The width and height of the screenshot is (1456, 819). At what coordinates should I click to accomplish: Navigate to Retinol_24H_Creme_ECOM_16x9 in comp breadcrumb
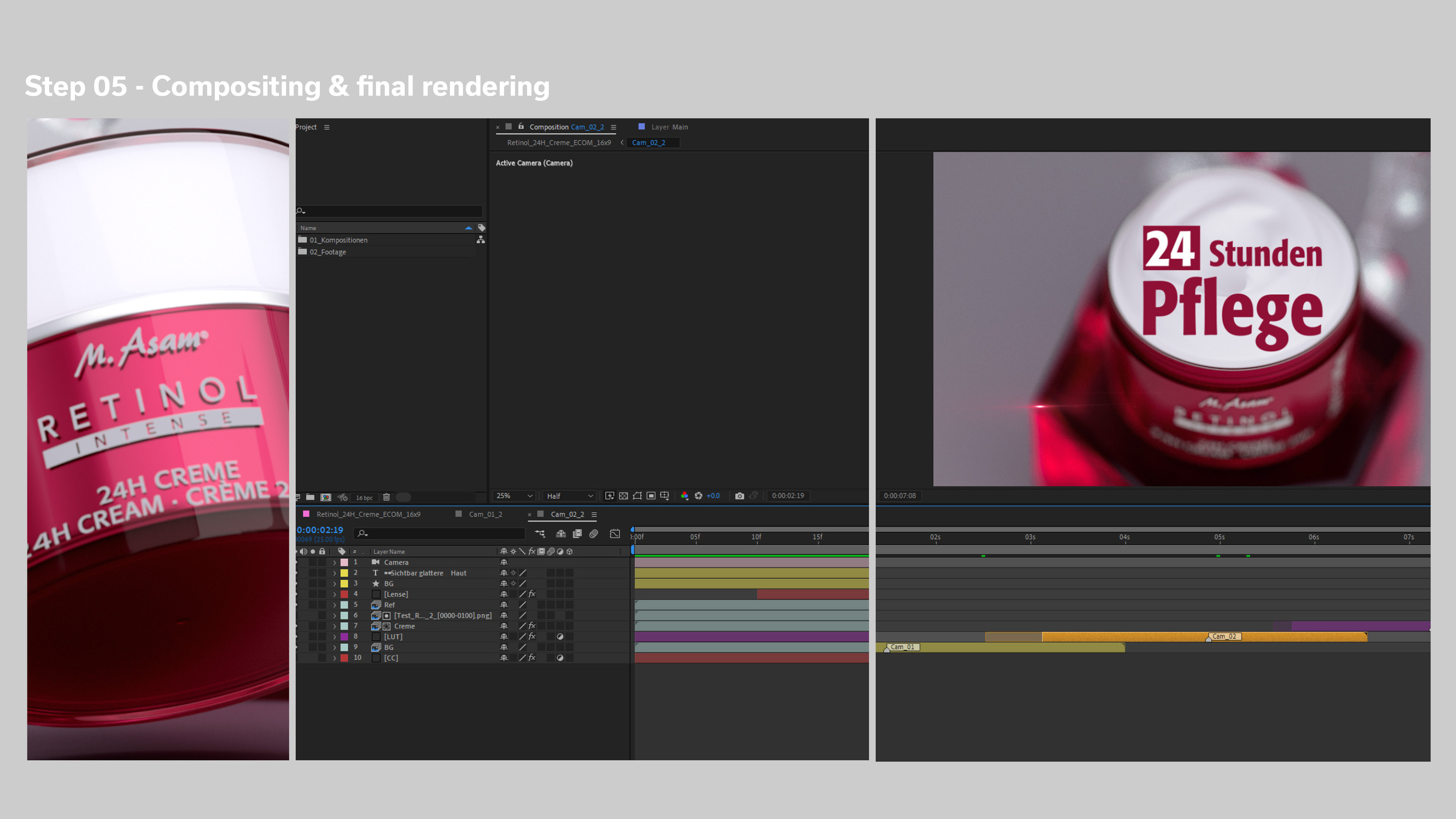coord(559,143)
